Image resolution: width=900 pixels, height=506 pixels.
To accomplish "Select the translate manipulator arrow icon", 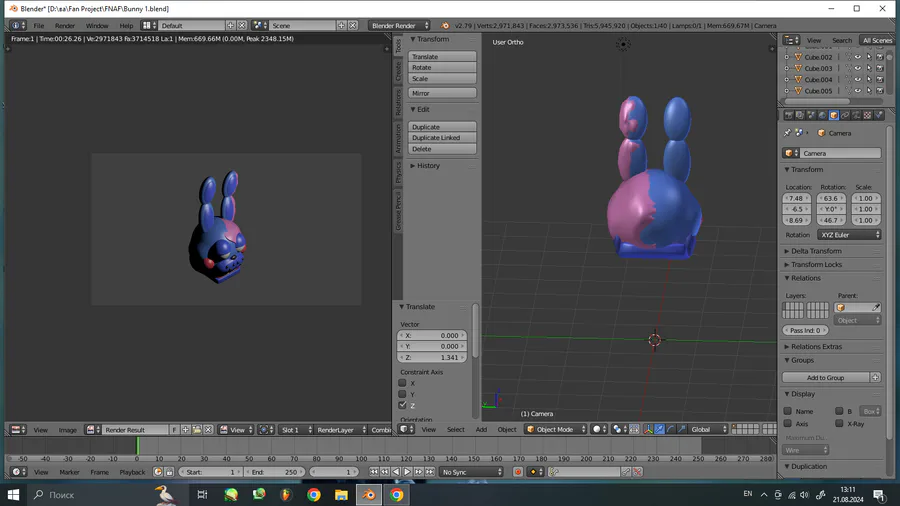I will (x=660, y=429).
